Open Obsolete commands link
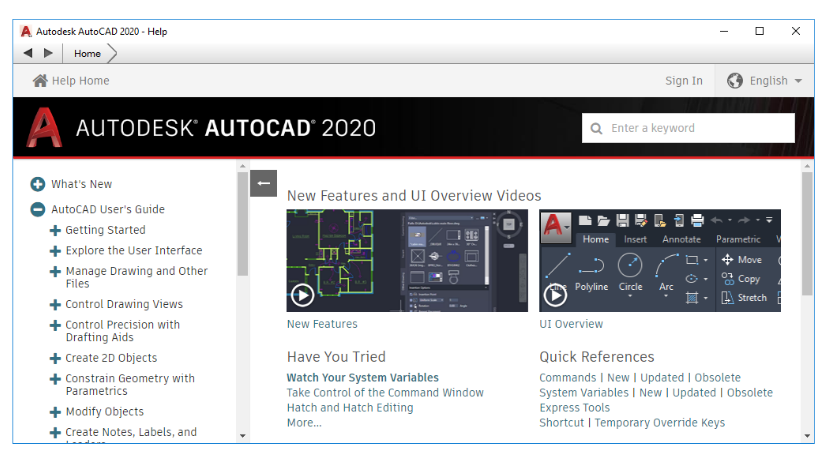 coord(718,378)
